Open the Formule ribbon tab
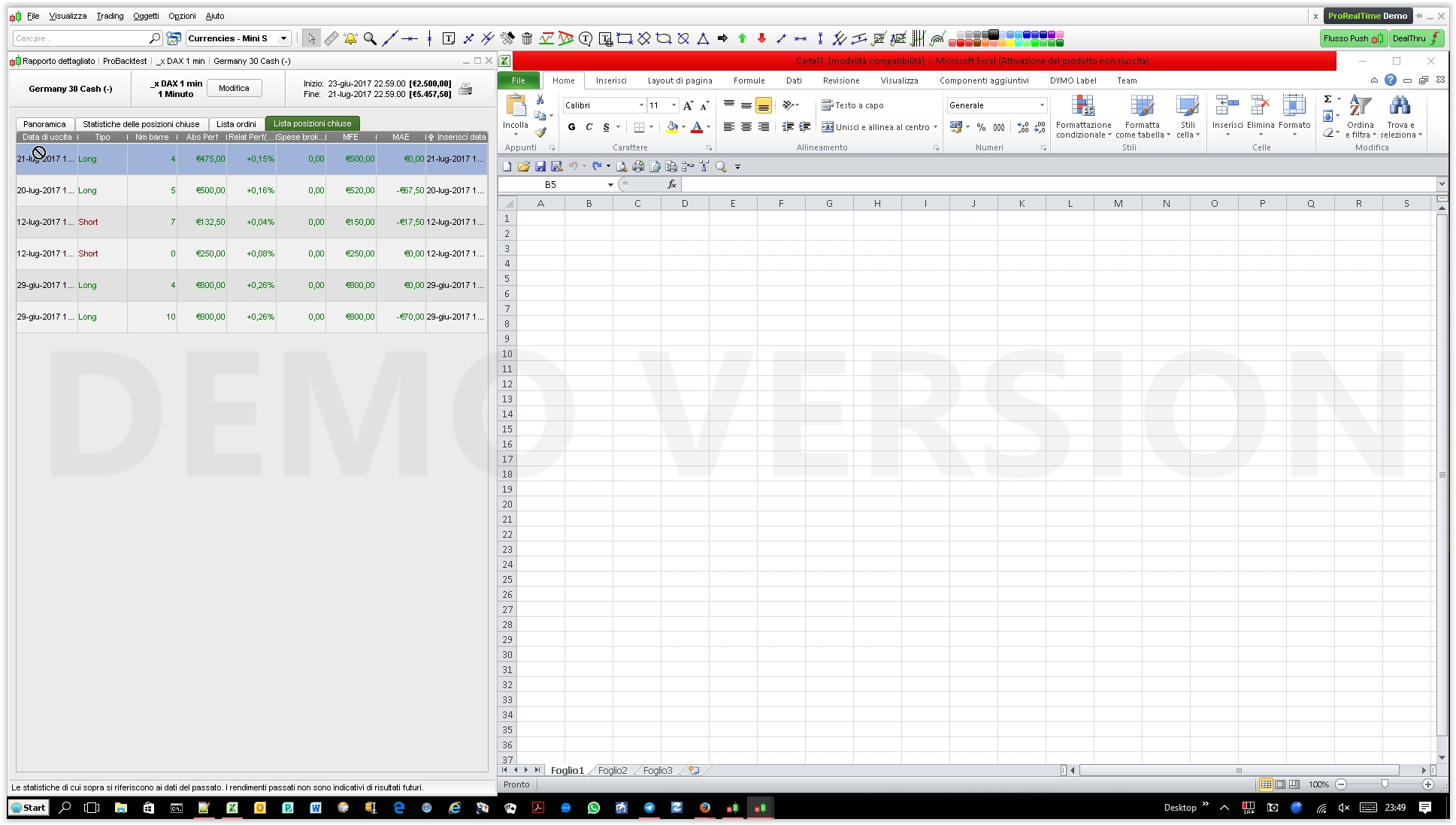1456x825 pixels. pos(749,80)
